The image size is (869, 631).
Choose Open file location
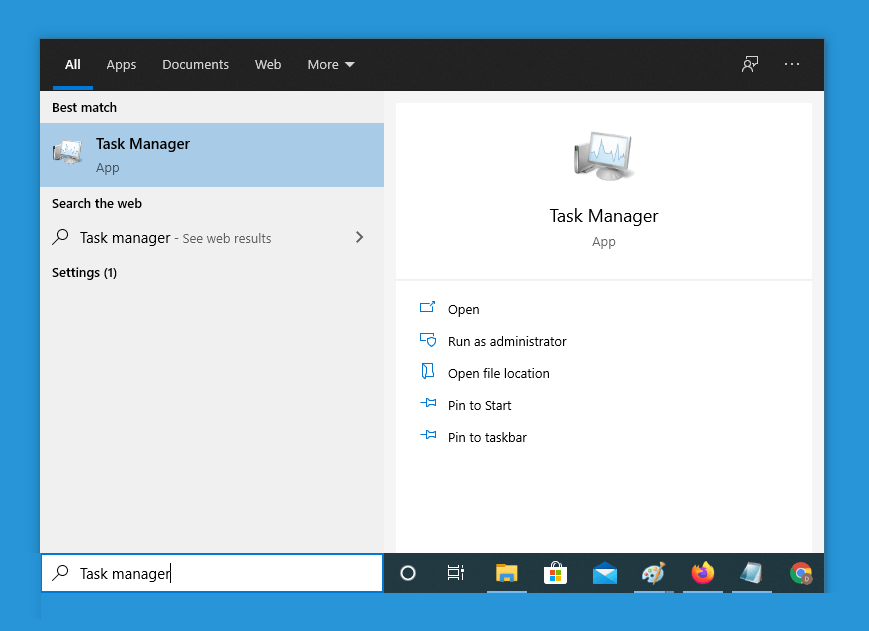(499, 373)
